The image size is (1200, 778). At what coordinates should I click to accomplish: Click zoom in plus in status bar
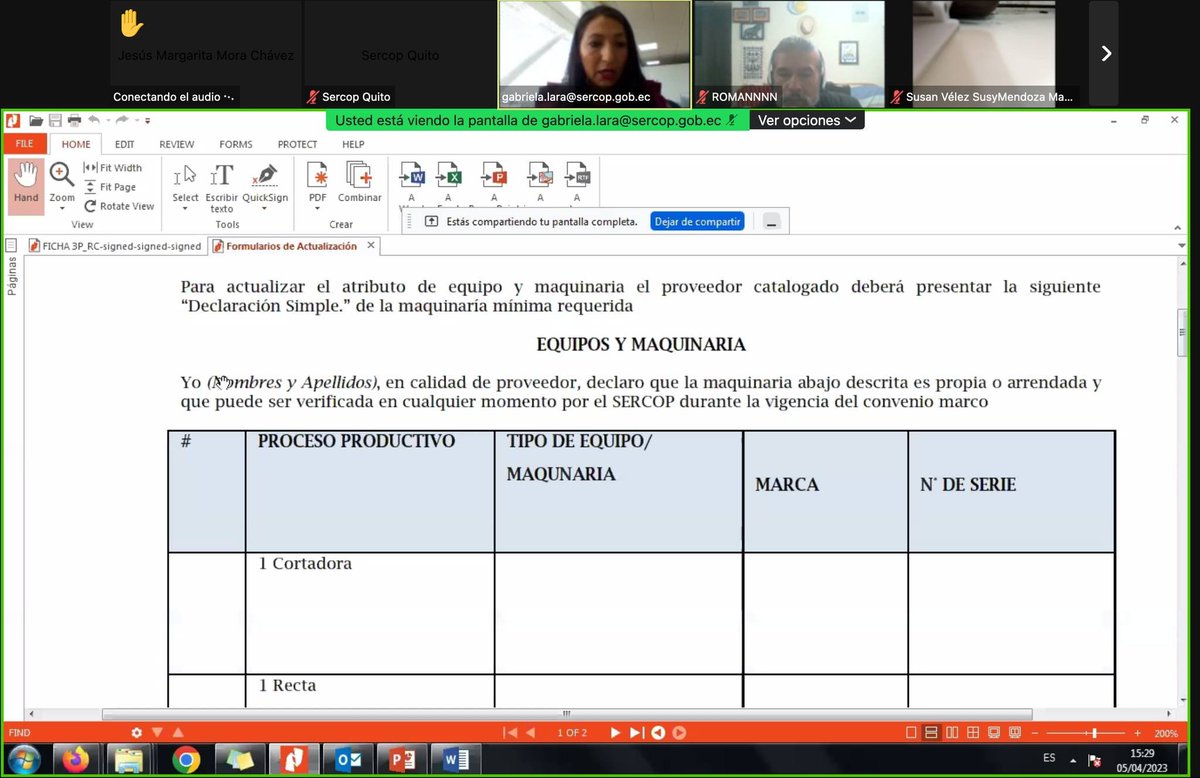coord(1137,733)
